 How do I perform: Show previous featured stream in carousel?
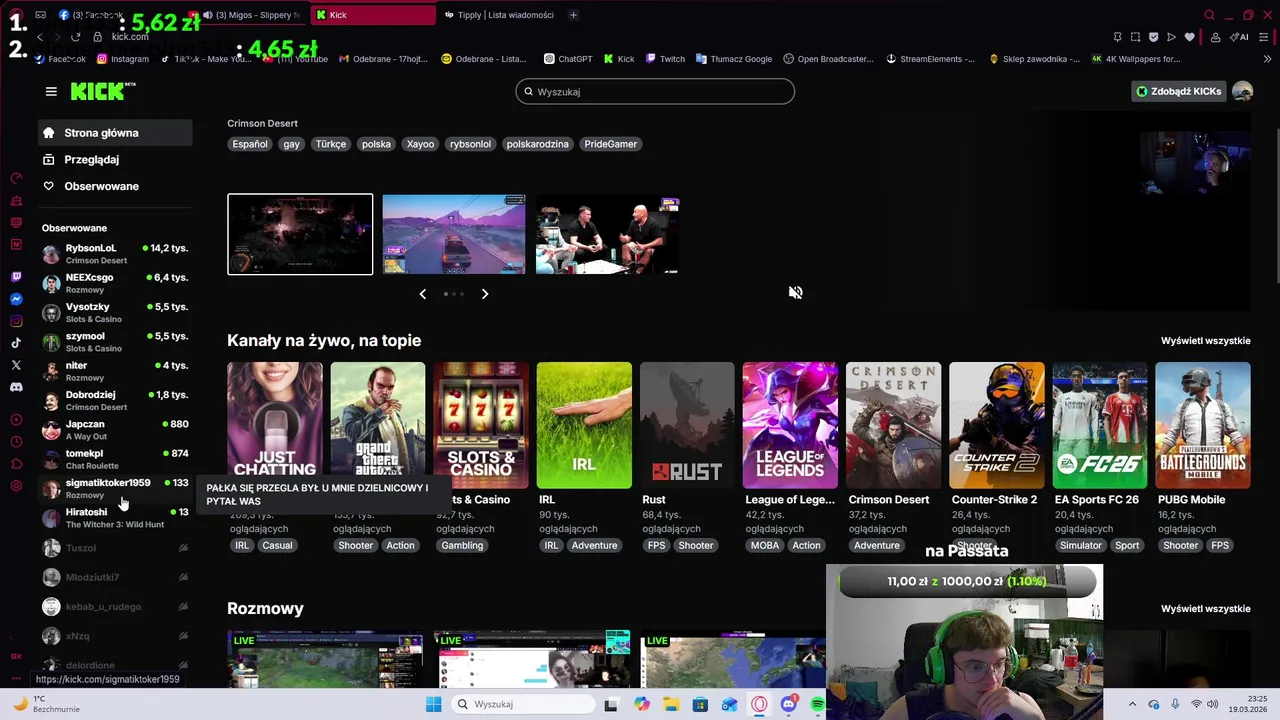point(422,294)
